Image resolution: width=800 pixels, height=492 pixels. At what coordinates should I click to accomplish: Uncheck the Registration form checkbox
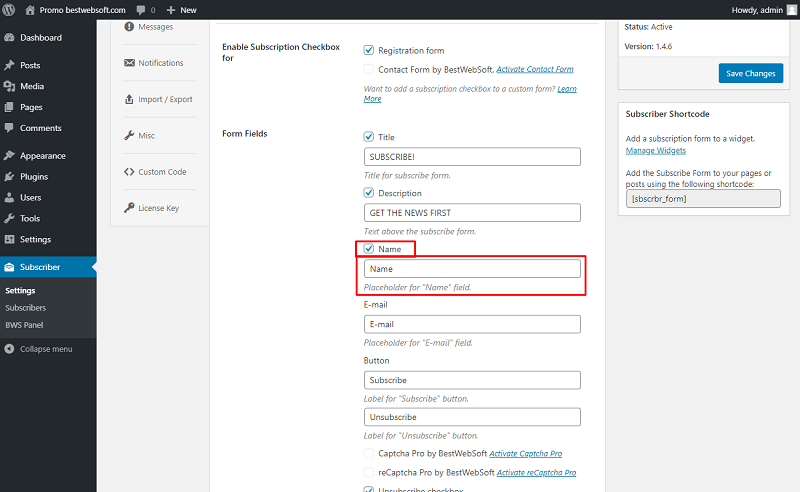pos(369,50)
